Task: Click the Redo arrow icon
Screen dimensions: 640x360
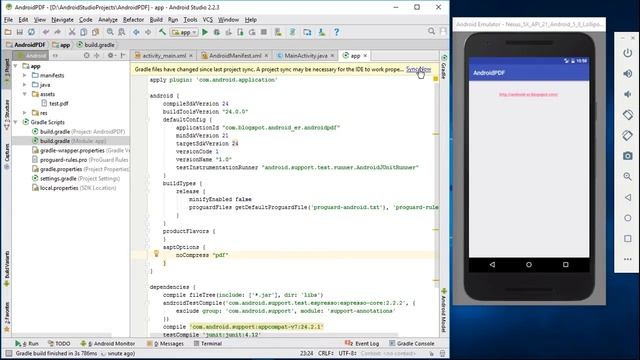Action: pyautogui.click(x=58, y=32)
